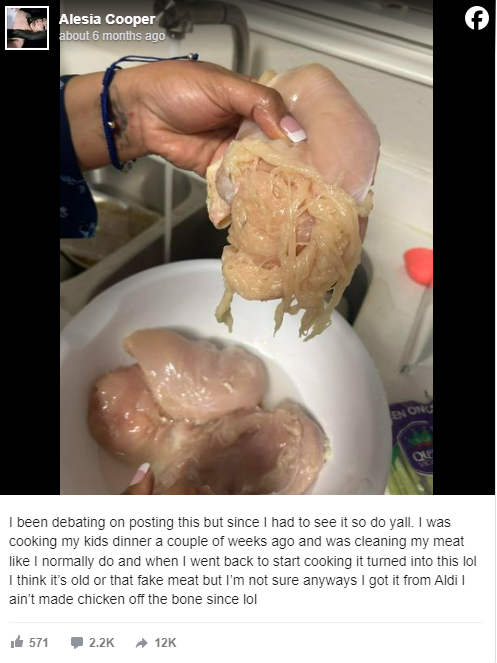The image size is (497, 663).
Task: Click the post caption starting 'I been debating'
Action: (x=242, y=561)
